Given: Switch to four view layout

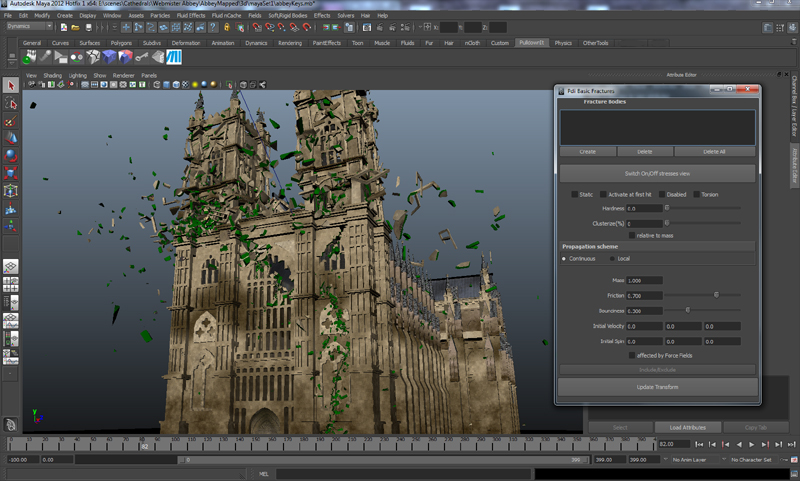Looking at the screenshot, I should pyautogui.click(x=11, y=285).
